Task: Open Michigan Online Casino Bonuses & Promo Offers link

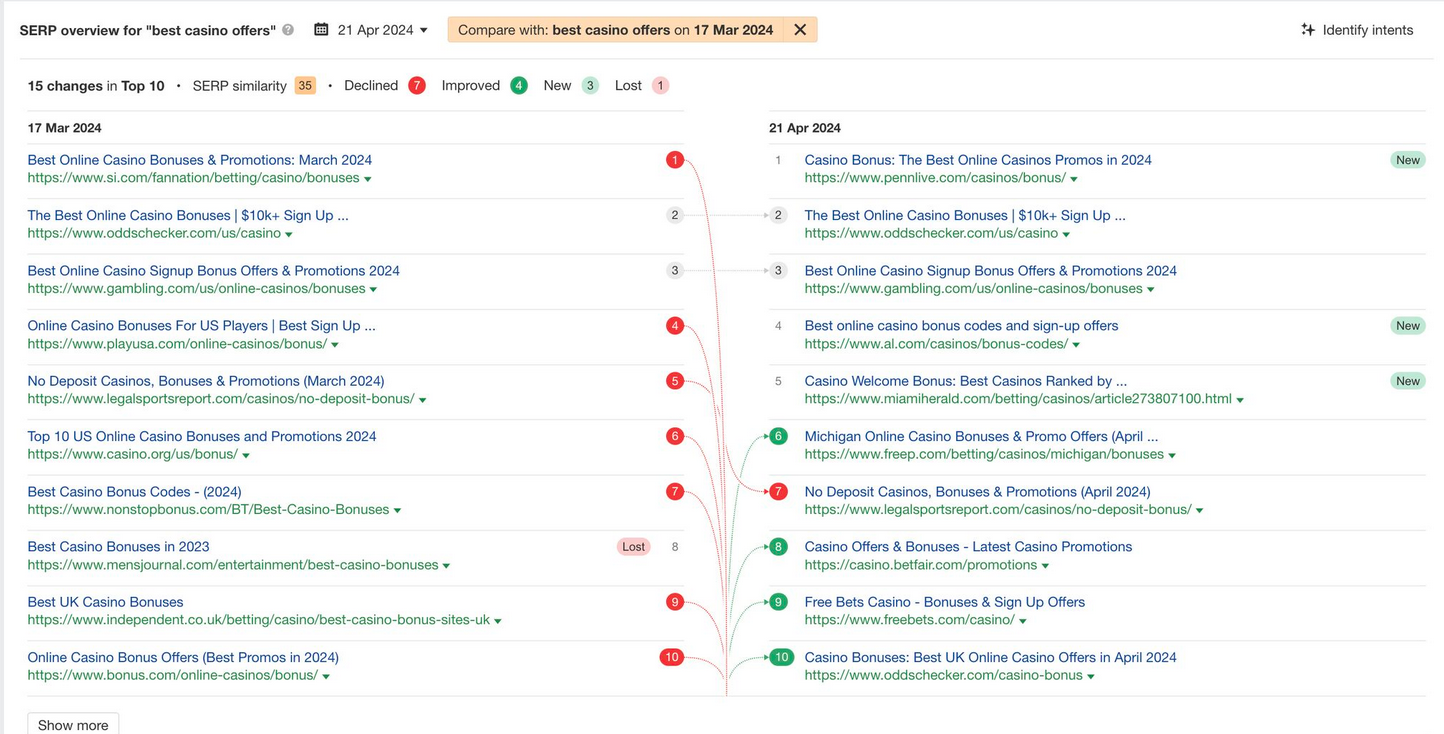Action: click(982, 436)
